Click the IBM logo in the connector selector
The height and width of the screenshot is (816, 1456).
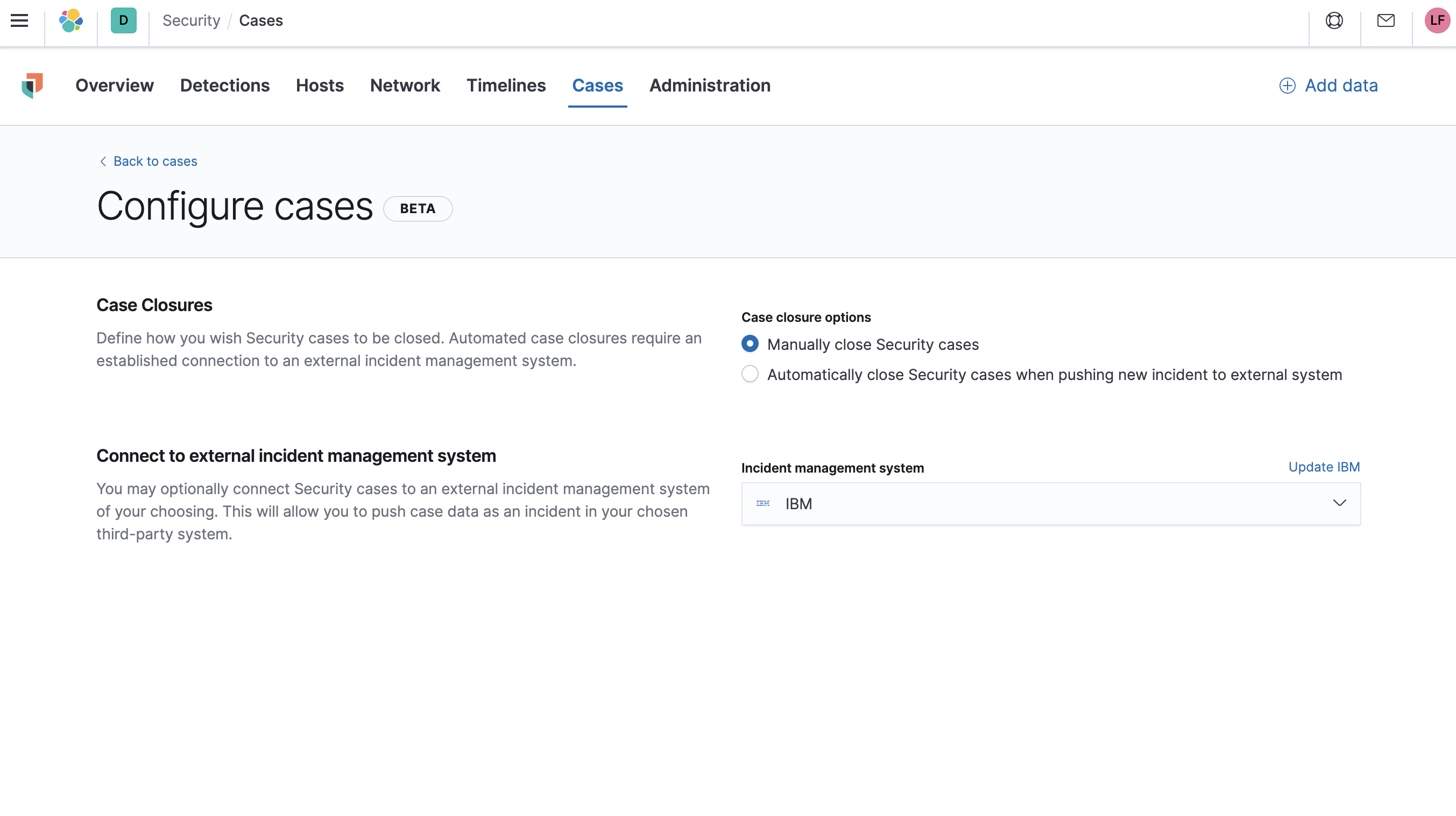pyautogui.click(x=762, y=503)
